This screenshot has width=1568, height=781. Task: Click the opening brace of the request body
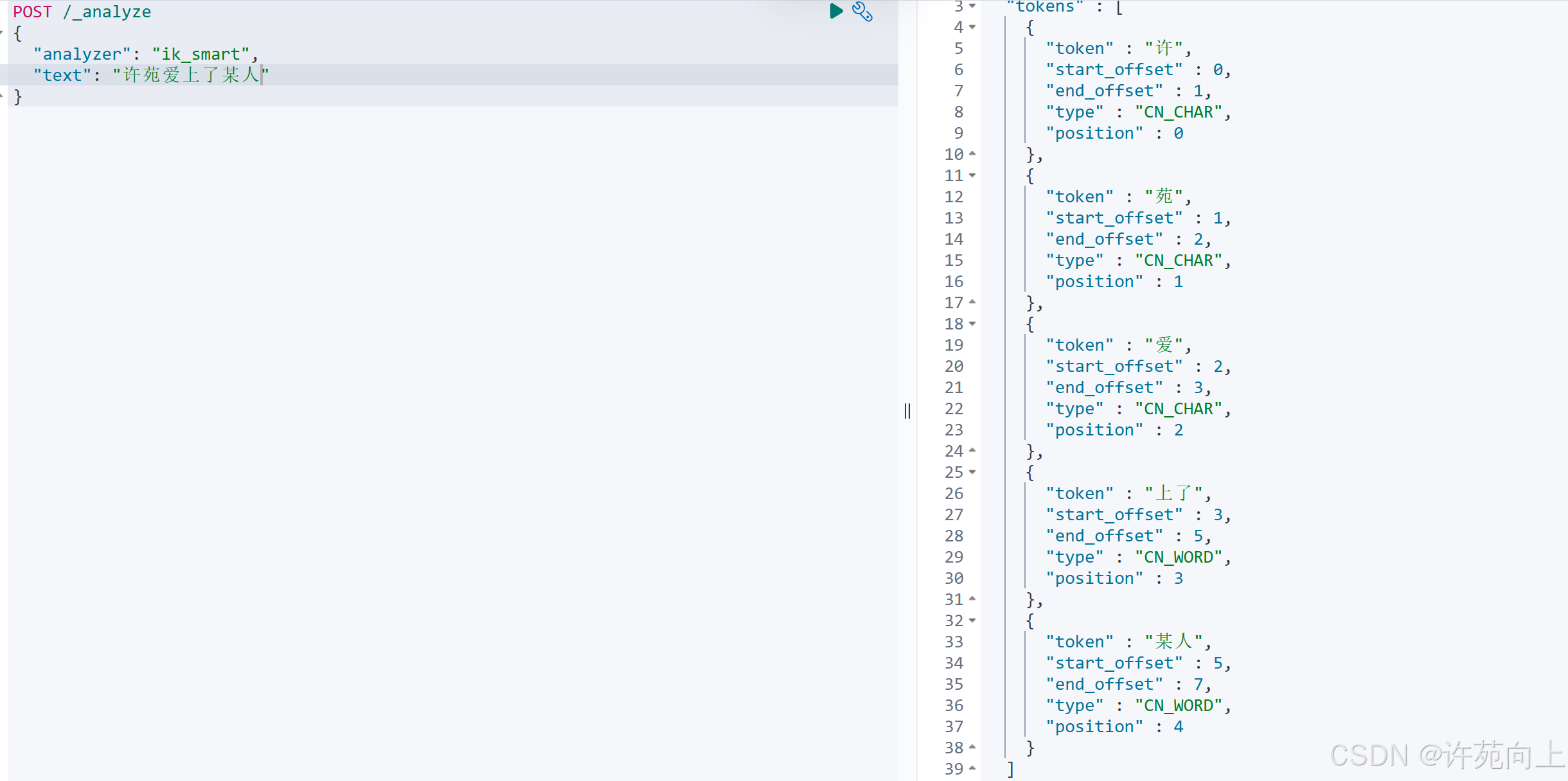18,33
